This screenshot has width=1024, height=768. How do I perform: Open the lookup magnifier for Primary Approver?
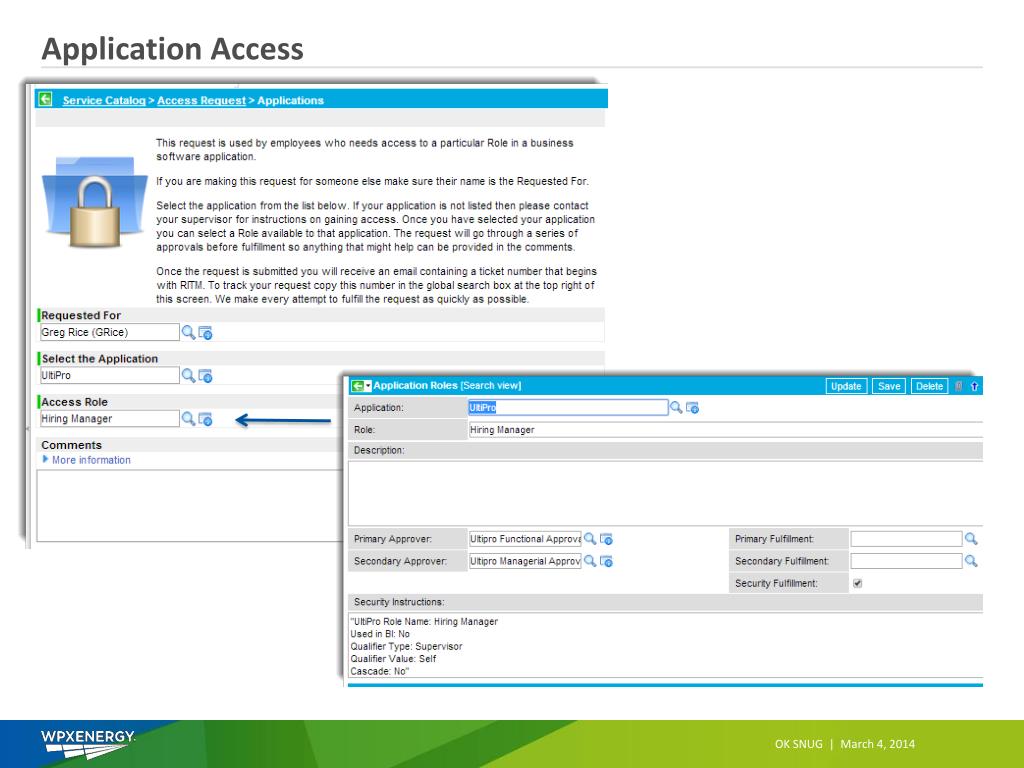[x=590, y=539]
